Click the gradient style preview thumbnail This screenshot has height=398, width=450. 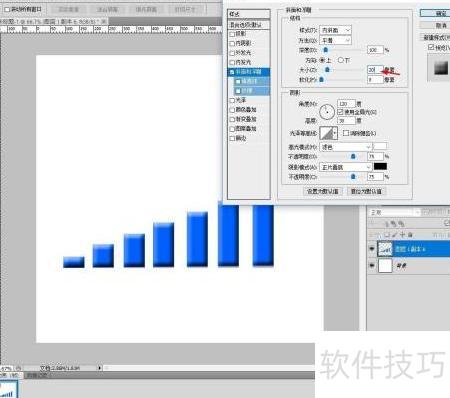[x=441, y=68]
